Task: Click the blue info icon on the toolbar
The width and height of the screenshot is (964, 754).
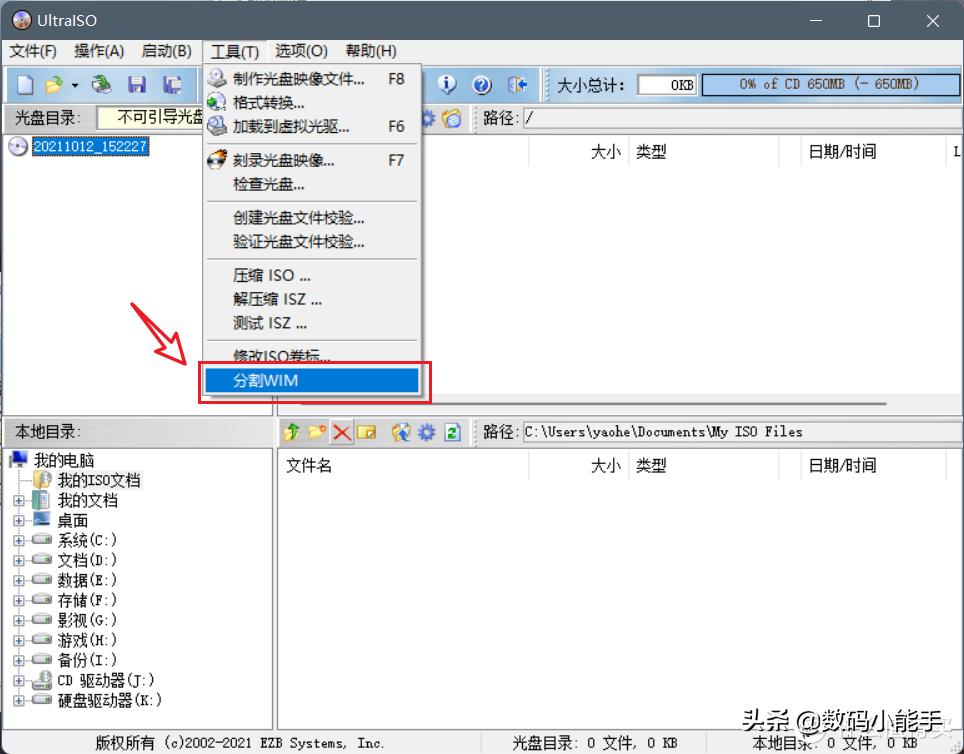Action: (x=449, y=84)
